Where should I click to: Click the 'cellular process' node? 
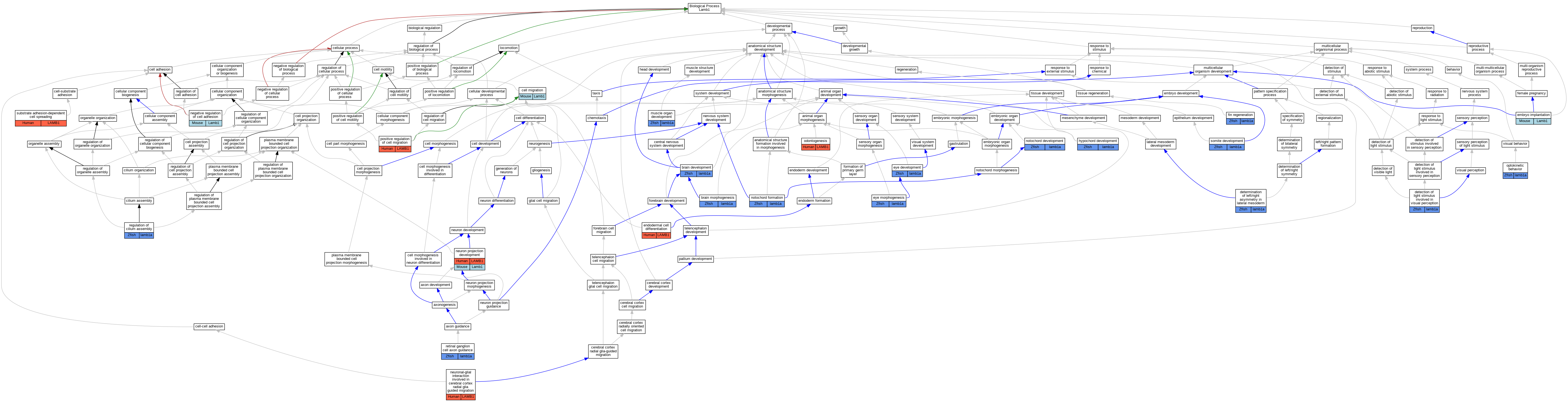tap(345, 48)
